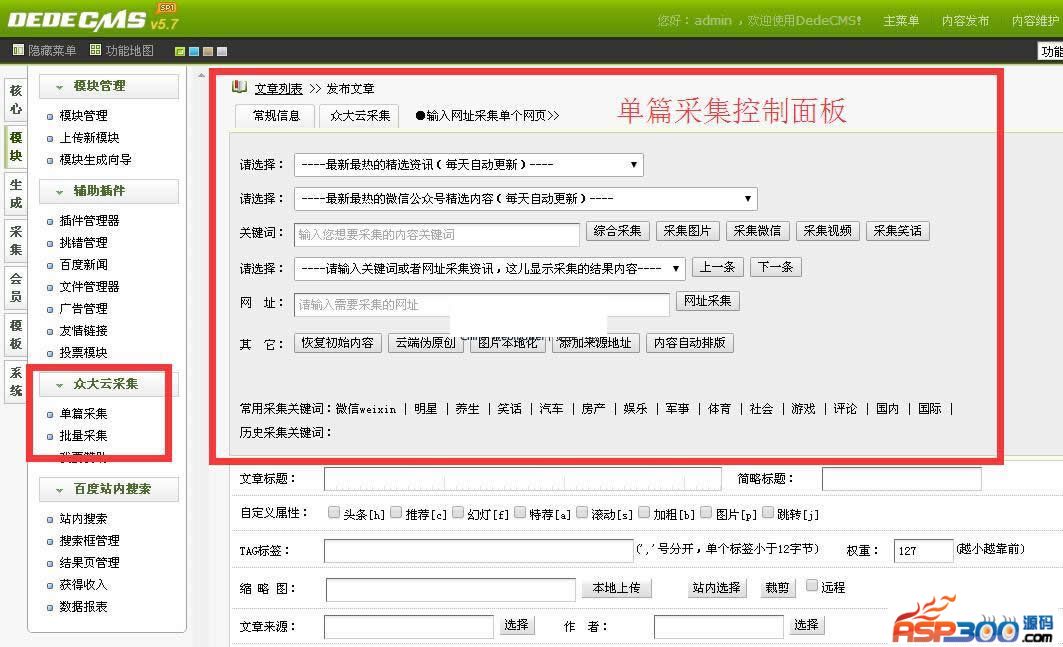Open 数据报表 in sidebar

tap(83, 606)
